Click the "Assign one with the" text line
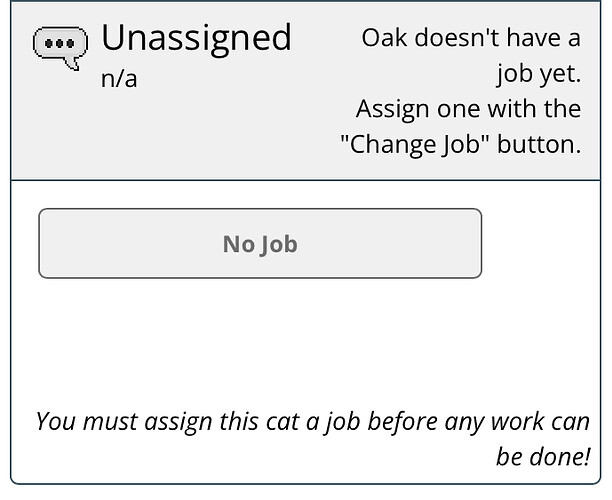Viewport: 612px width, 500px height. pyautogui.click(x=468, y=109)
